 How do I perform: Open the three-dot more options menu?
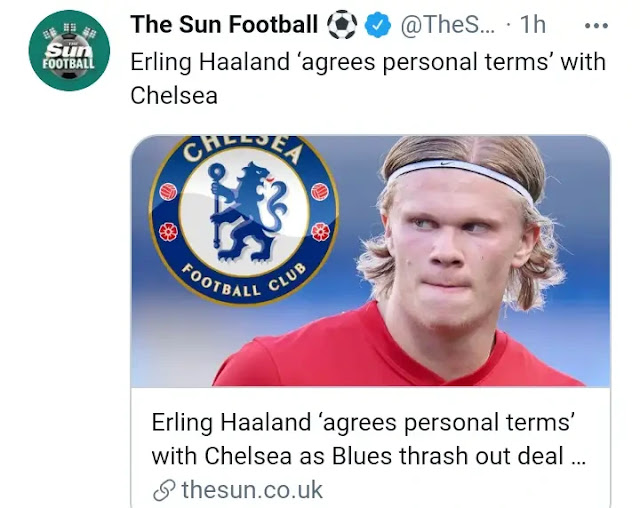point(596,26)
